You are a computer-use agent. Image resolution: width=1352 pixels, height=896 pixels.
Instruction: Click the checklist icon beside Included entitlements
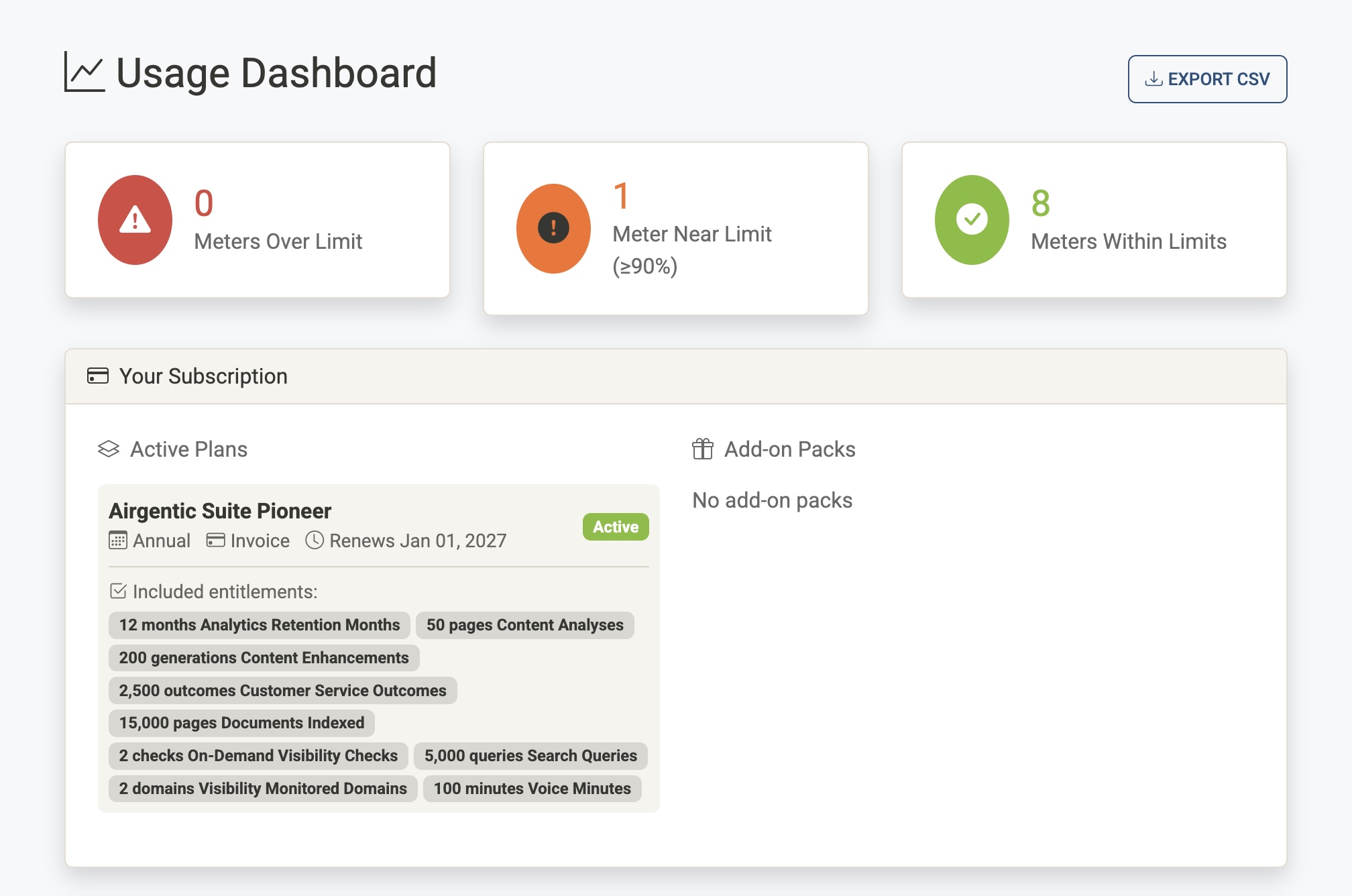pos(119,592)
